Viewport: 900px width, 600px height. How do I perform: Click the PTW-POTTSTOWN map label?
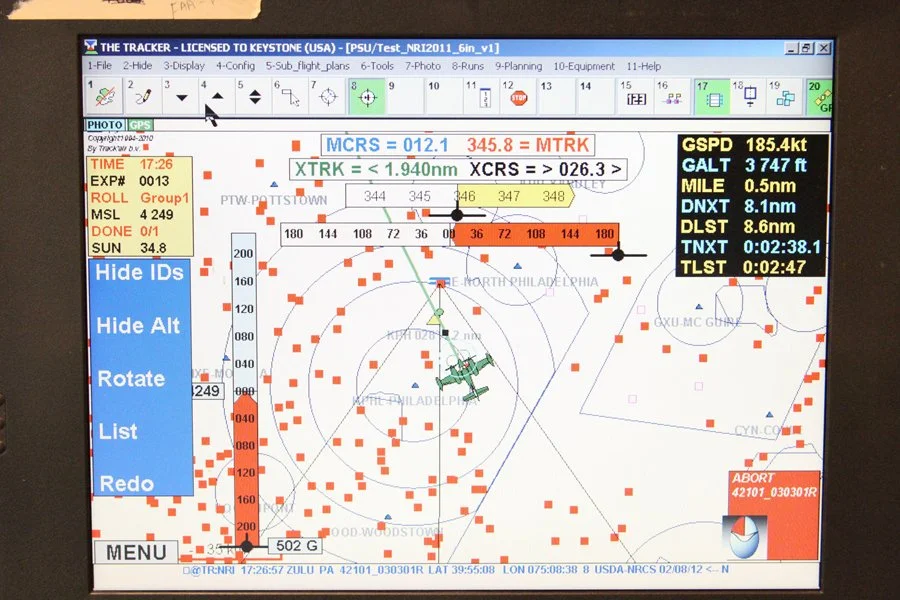pyautogui.click(x=274, y=200)
